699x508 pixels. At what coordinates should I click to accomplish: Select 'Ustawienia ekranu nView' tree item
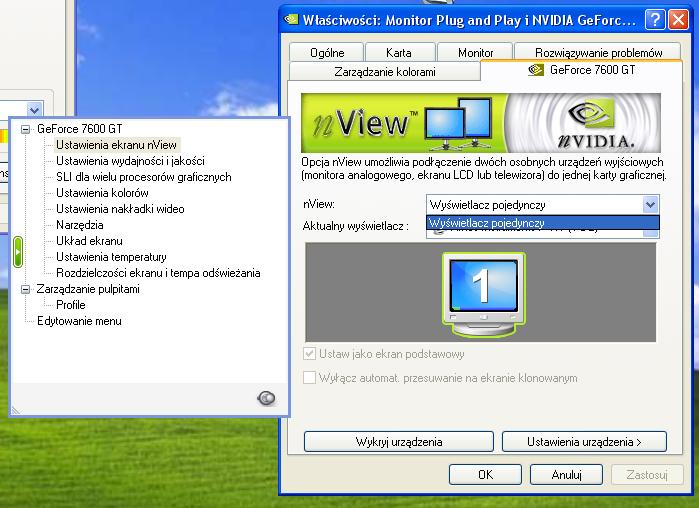117,145
